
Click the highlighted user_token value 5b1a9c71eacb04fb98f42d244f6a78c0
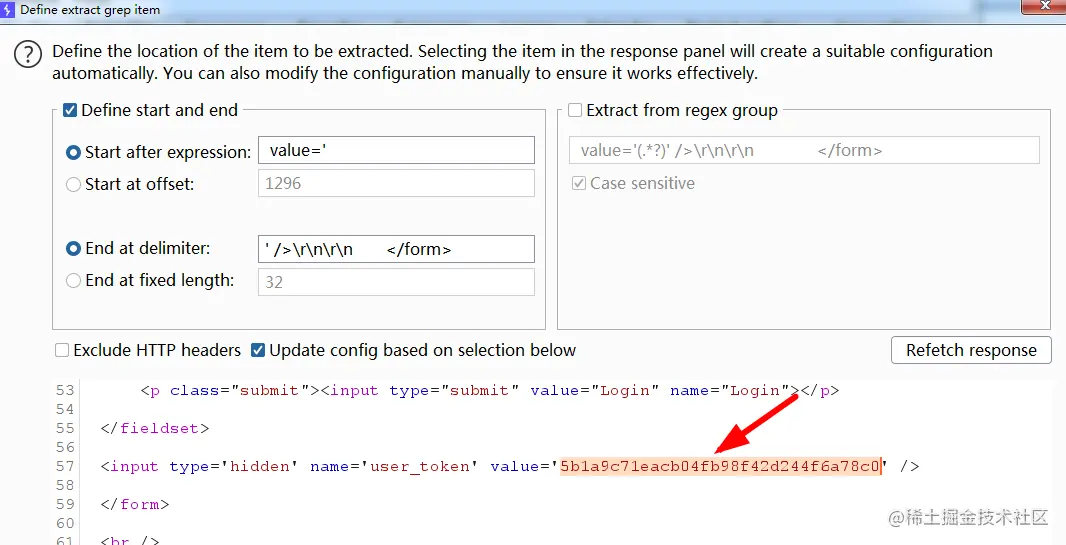721,466
